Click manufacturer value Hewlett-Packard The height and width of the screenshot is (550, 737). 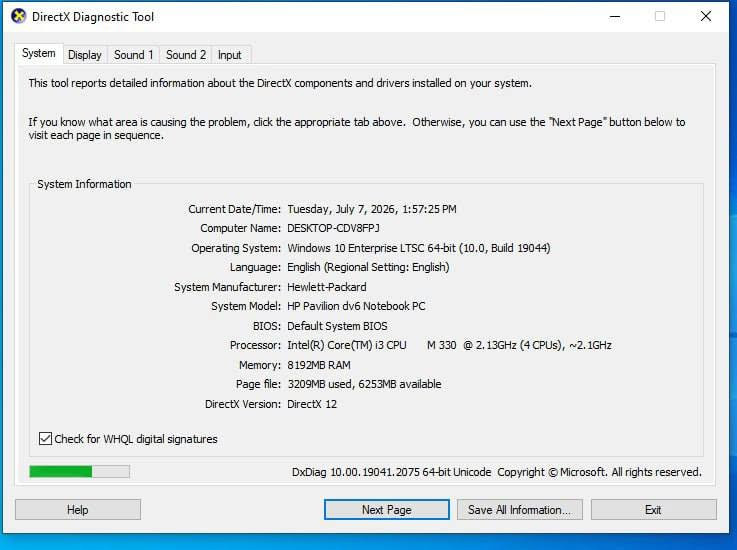point(327,287)
